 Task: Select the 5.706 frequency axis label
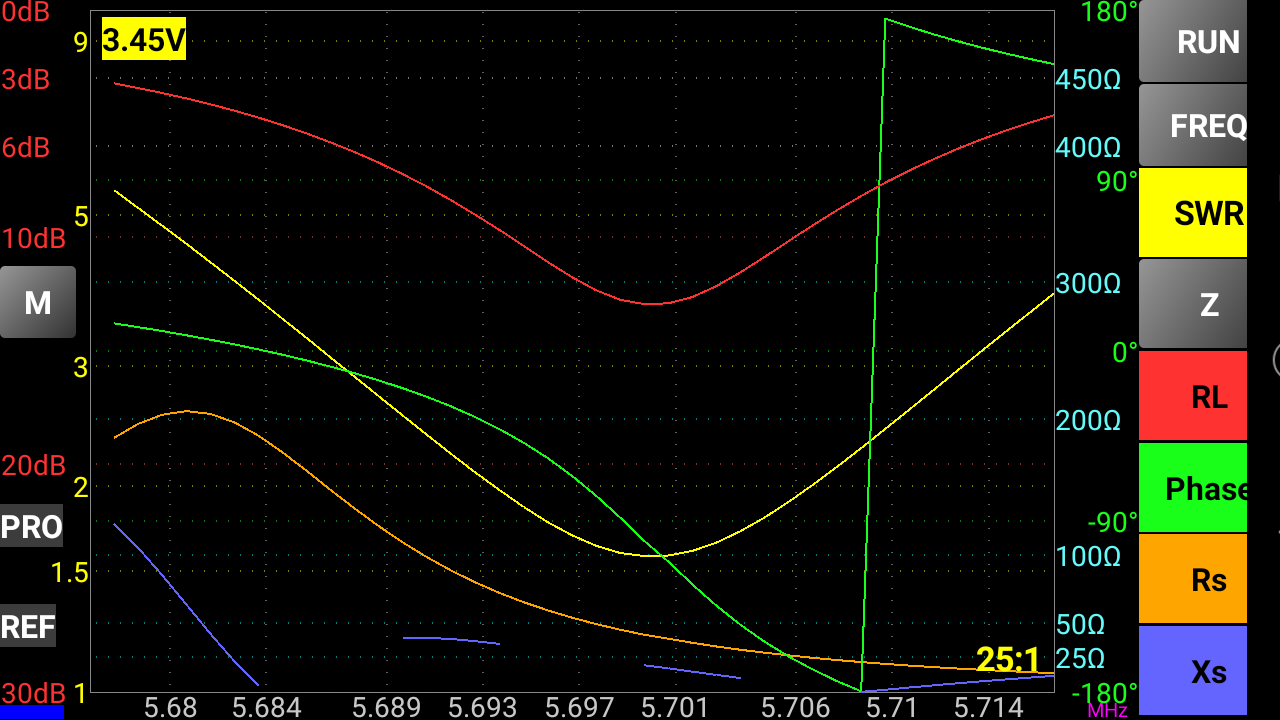coord(795,708)
